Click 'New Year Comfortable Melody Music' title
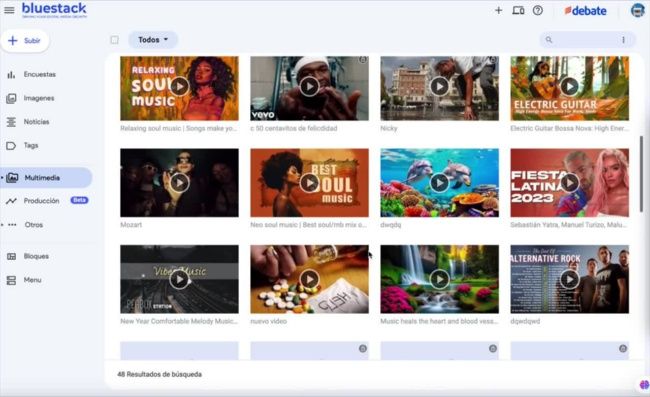Viewport: 650px width, 397px height. [179, 321]
